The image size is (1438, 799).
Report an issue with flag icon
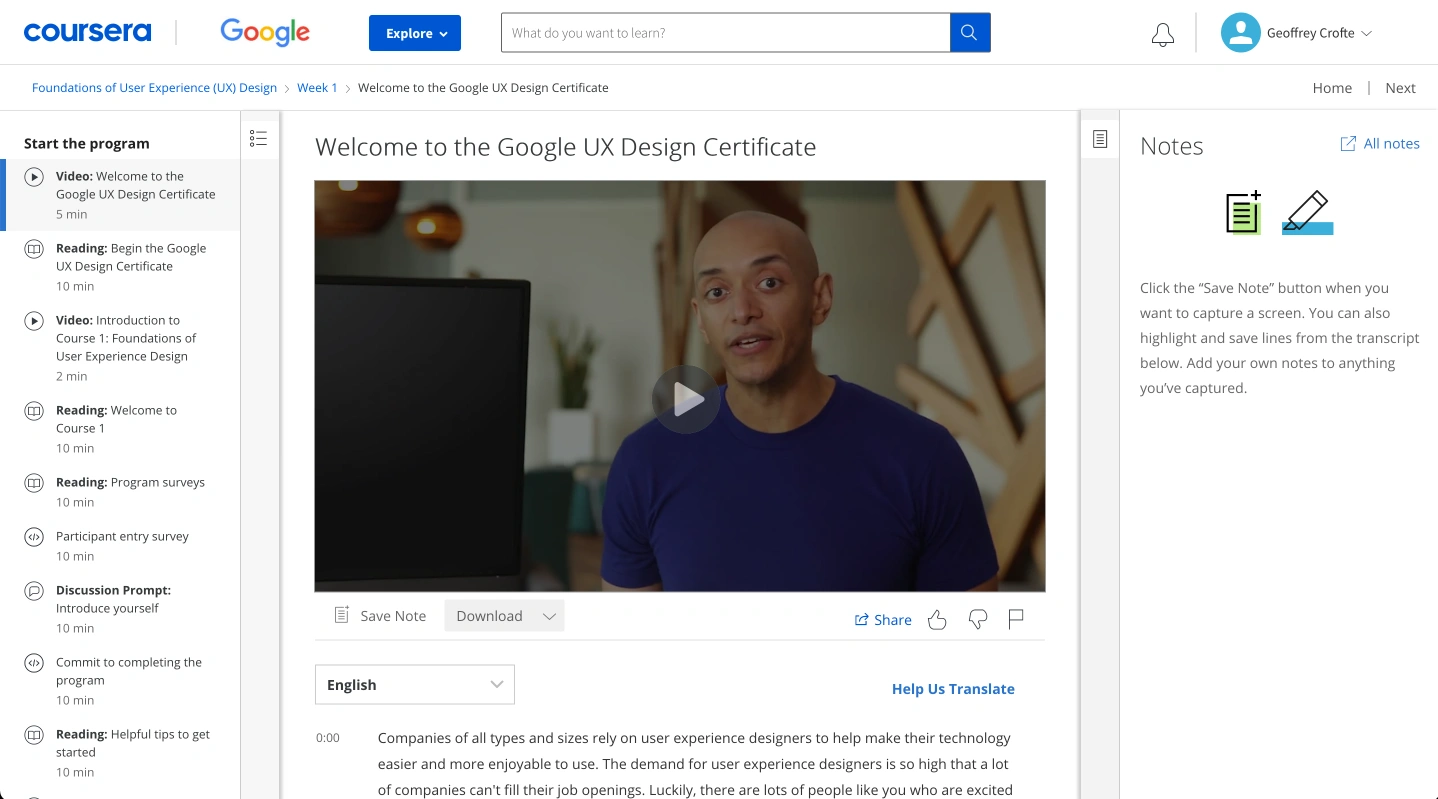tap(1016, 620)
